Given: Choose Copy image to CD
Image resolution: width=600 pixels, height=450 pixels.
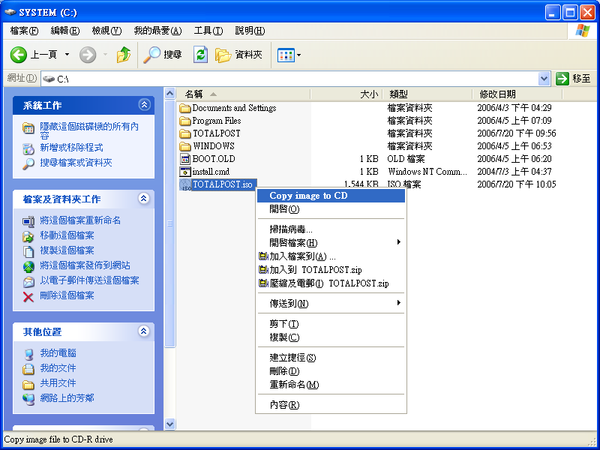Looking at the screenshot, I should [x=331, y=196].
